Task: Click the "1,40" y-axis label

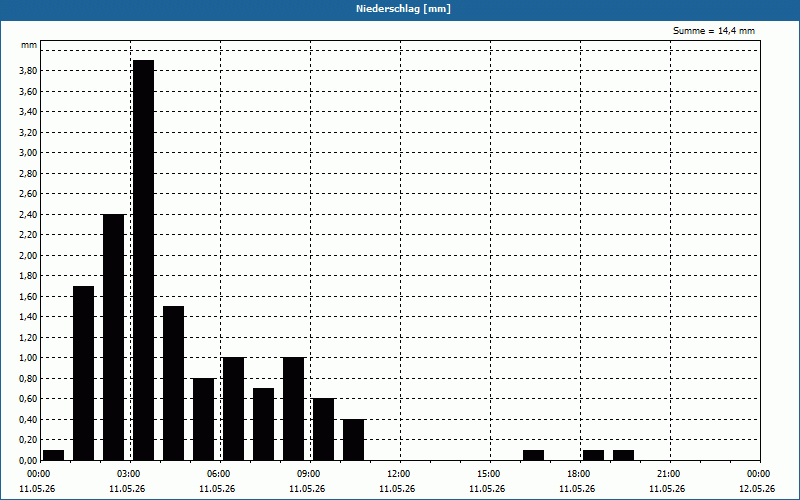Action: tap(28, 317)
